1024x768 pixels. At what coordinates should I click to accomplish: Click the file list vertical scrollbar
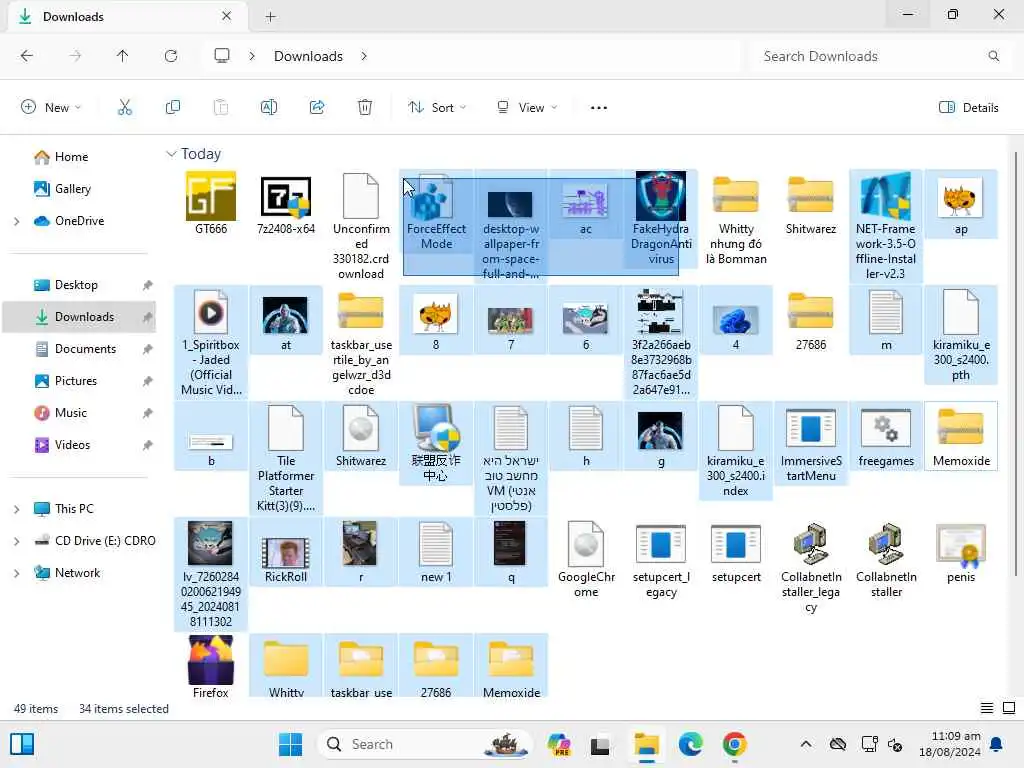coord(1016,362)
